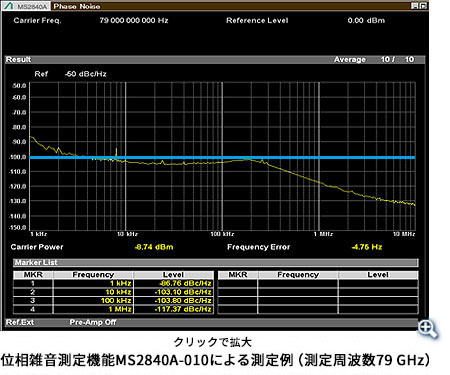Click the MS2840A model label in title bar
Image resolution: width=450 pixels, height=375 pixels.
click(32, 6)
